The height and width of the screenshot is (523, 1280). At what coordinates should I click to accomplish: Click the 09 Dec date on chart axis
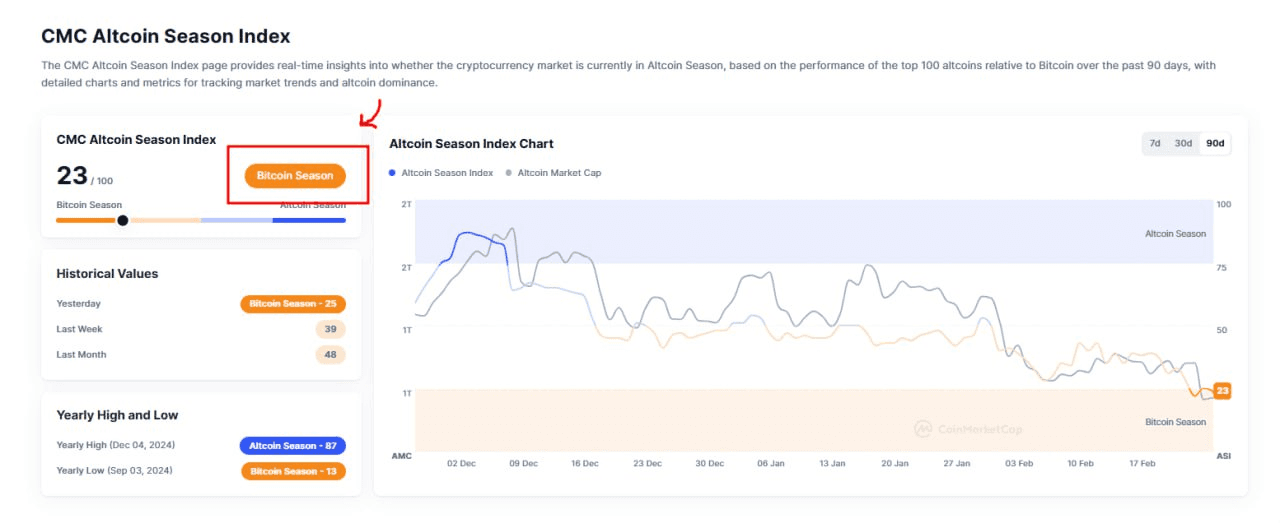tap(523, 464)
